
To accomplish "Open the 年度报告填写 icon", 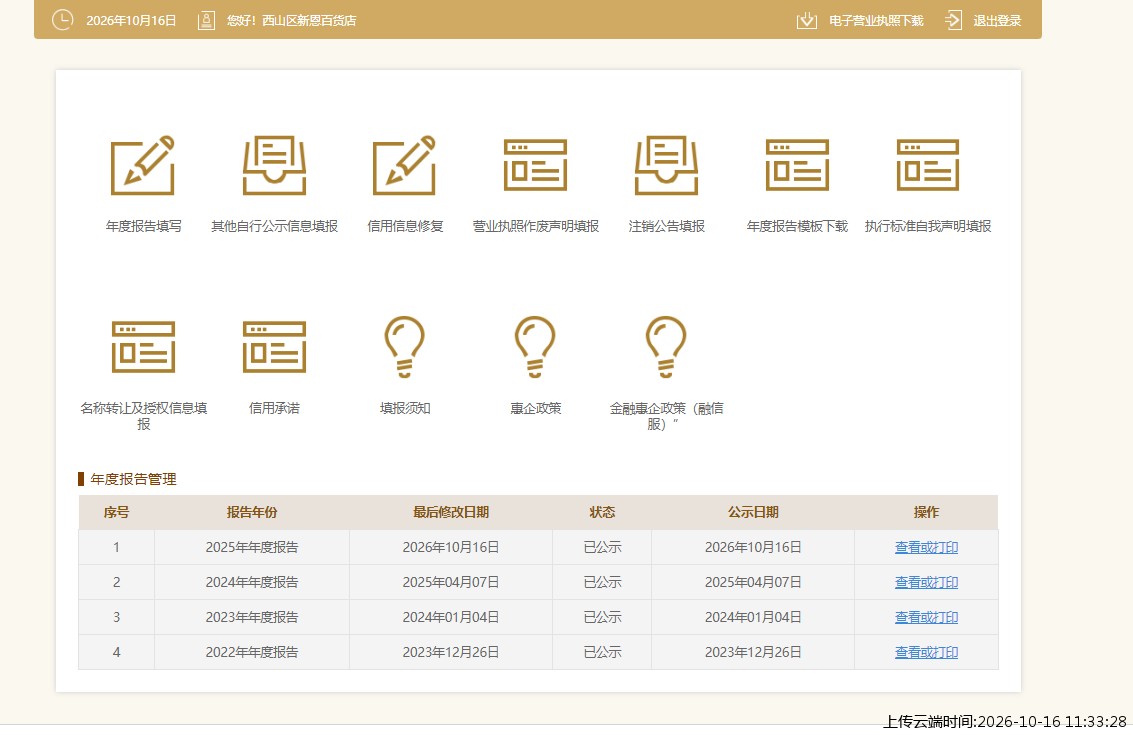I will 143,166.
